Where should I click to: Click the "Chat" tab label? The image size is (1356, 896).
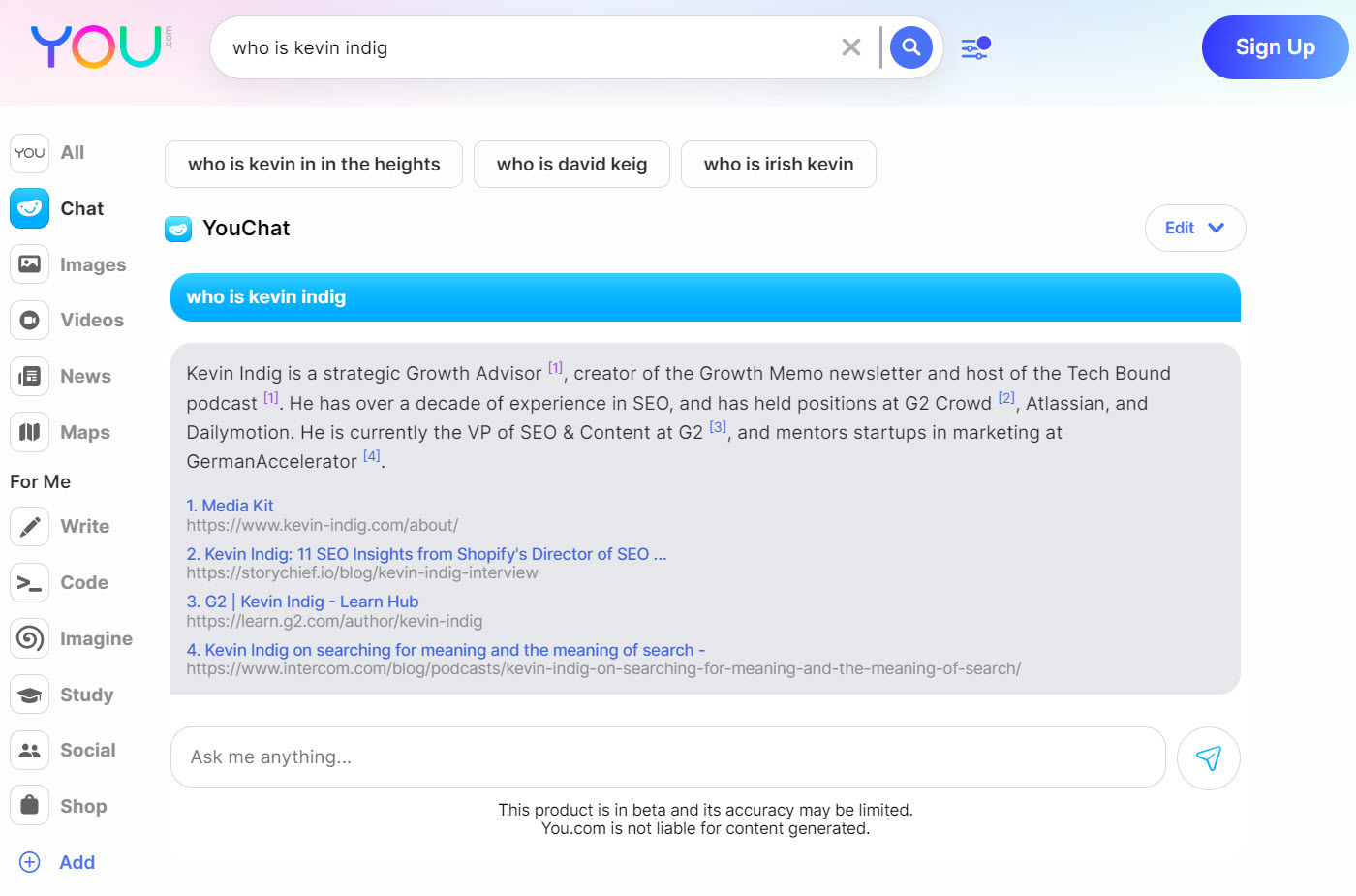coord(81,208)
